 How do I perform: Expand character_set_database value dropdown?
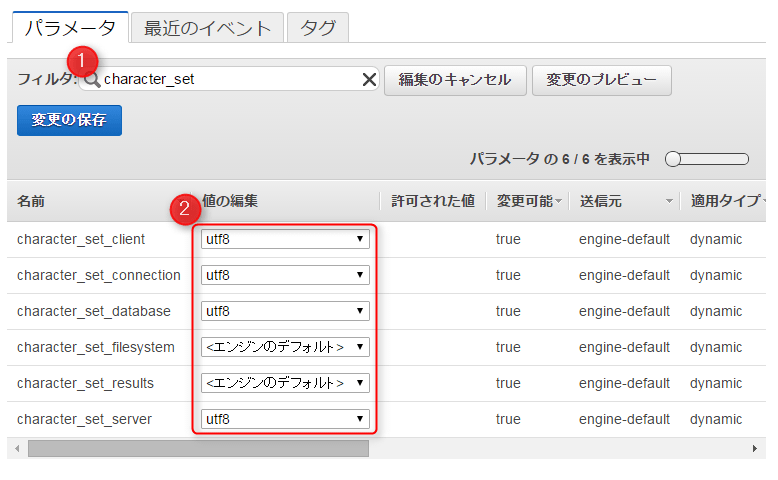(285, 311)
